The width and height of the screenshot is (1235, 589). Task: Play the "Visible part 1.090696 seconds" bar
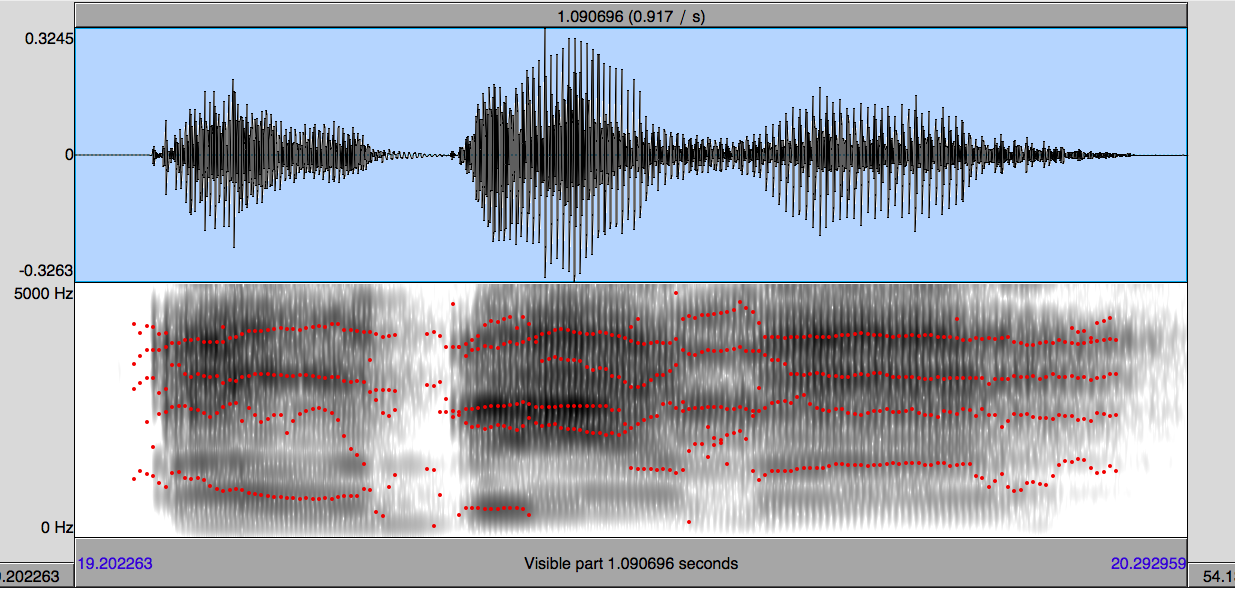630,563
